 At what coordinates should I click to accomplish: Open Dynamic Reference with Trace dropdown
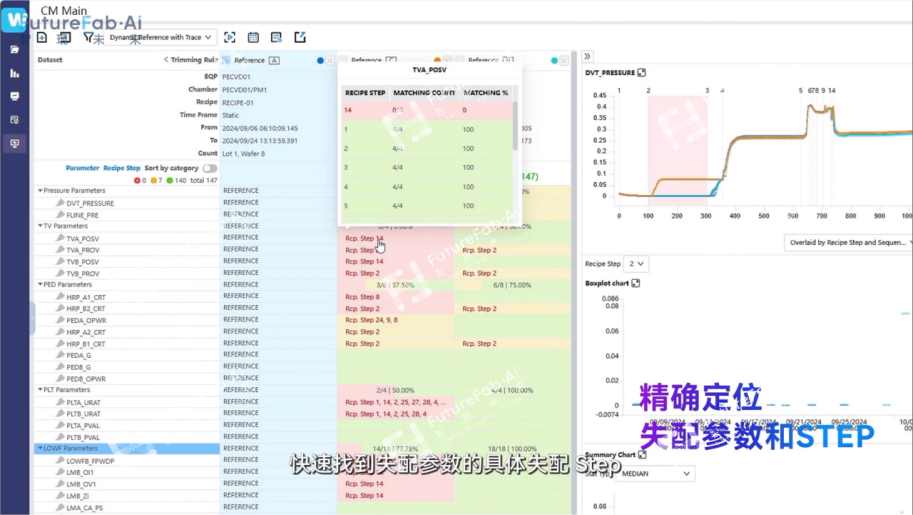(161, 37)
